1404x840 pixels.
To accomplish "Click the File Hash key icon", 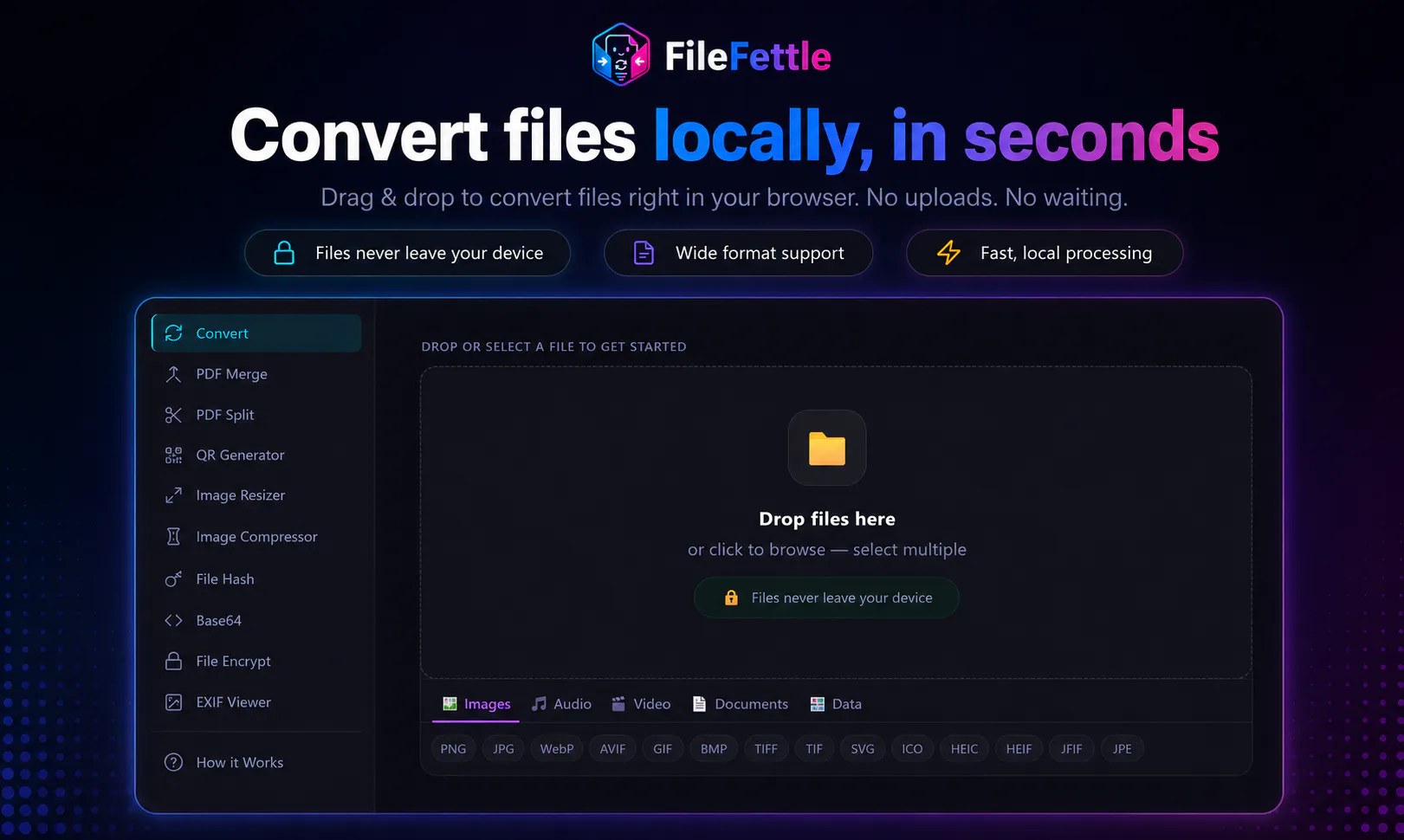I will [173, 579].
